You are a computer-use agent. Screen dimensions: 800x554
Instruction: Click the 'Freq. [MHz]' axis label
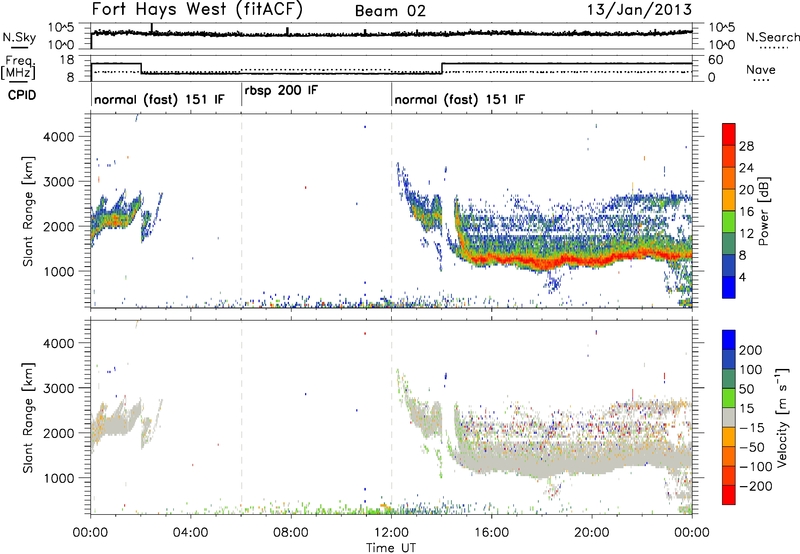click(19, 68)
